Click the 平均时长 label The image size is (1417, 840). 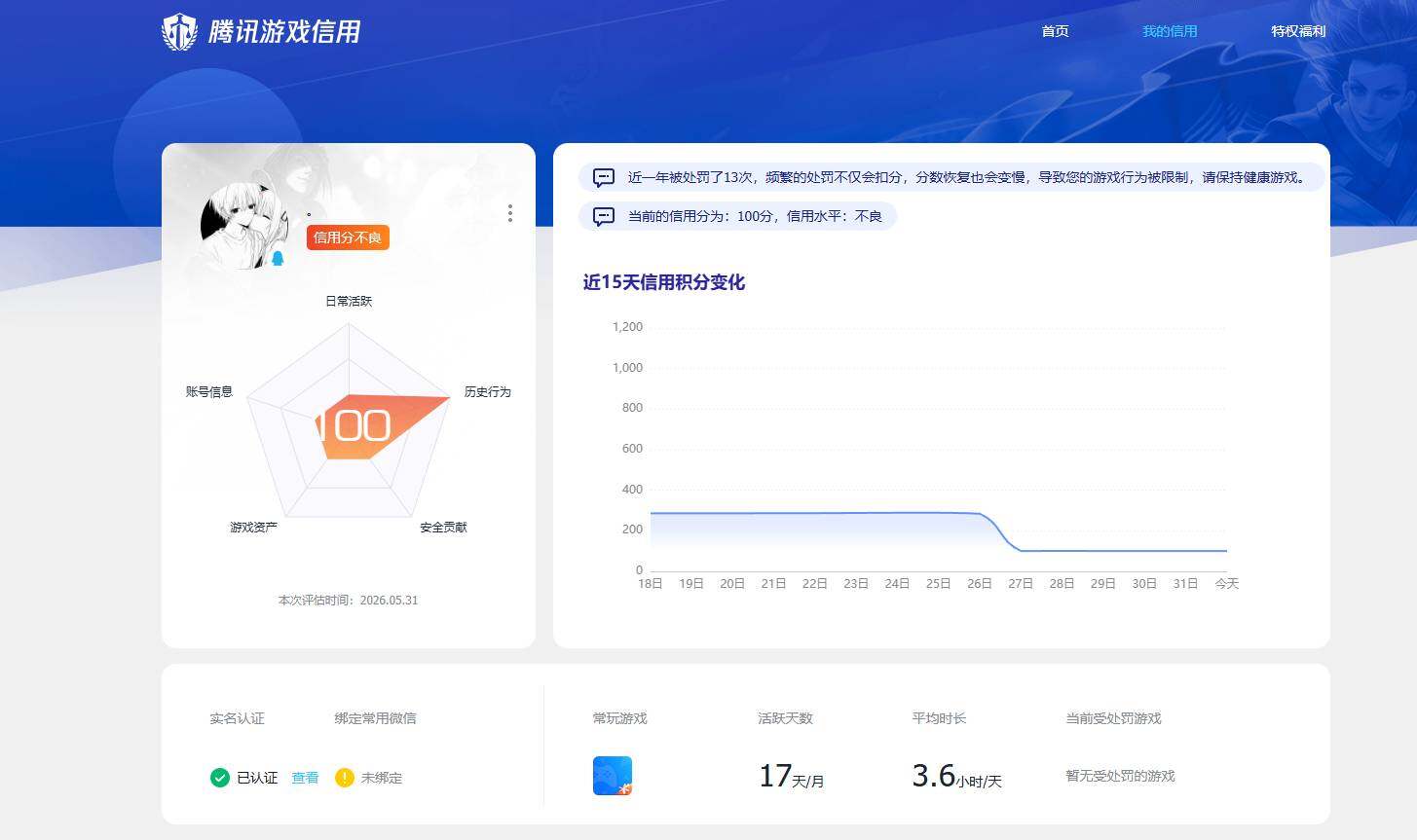pyautogui.click(x=939, y=718)
